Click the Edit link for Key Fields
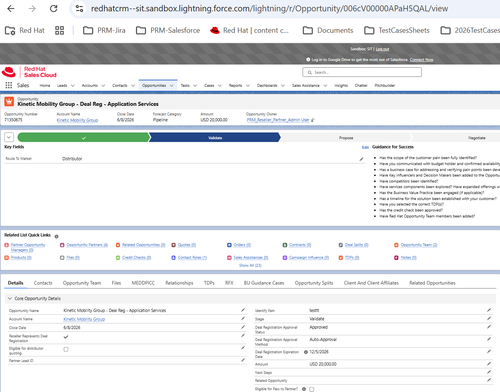The width and height of the screenshot is (500, 392). point(365,147)
